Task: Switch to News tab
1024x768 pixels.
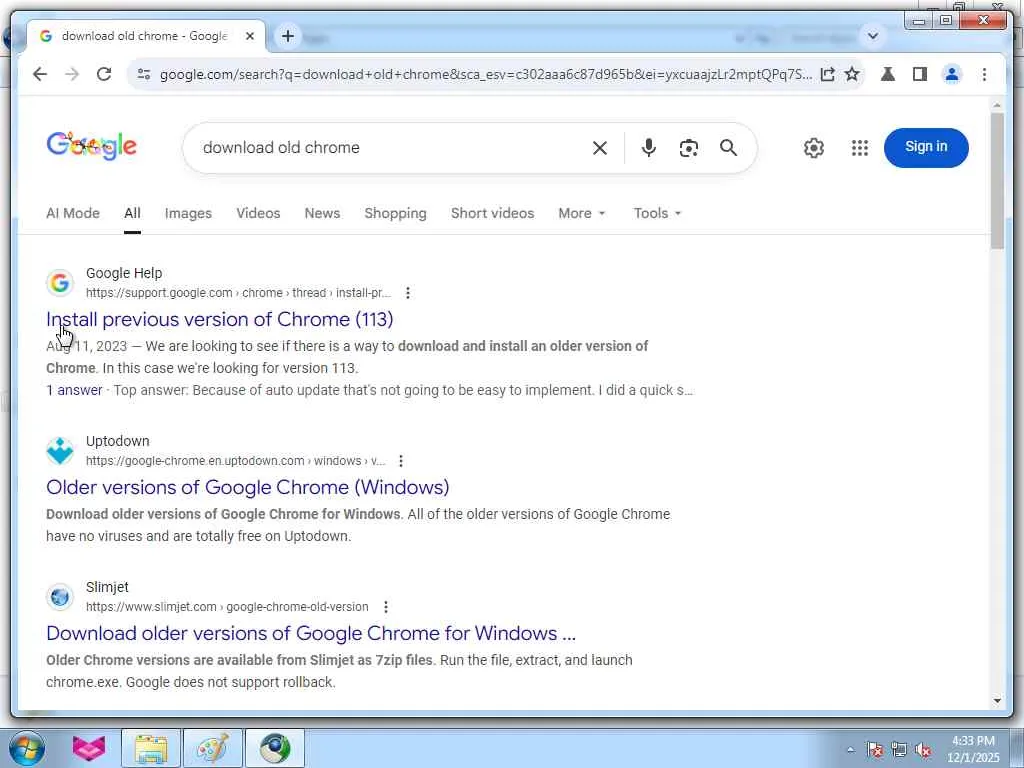Action: pyautogui.click(x=322, y=214)
